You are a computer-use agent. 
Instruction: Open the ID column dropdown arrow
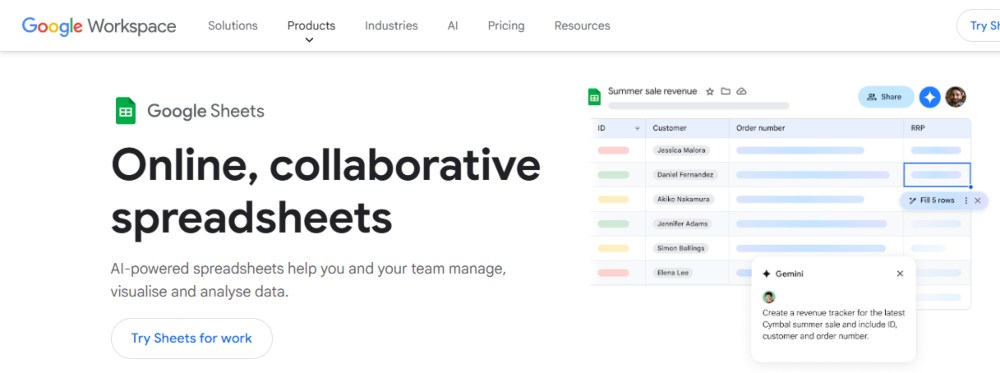[637, 129]
